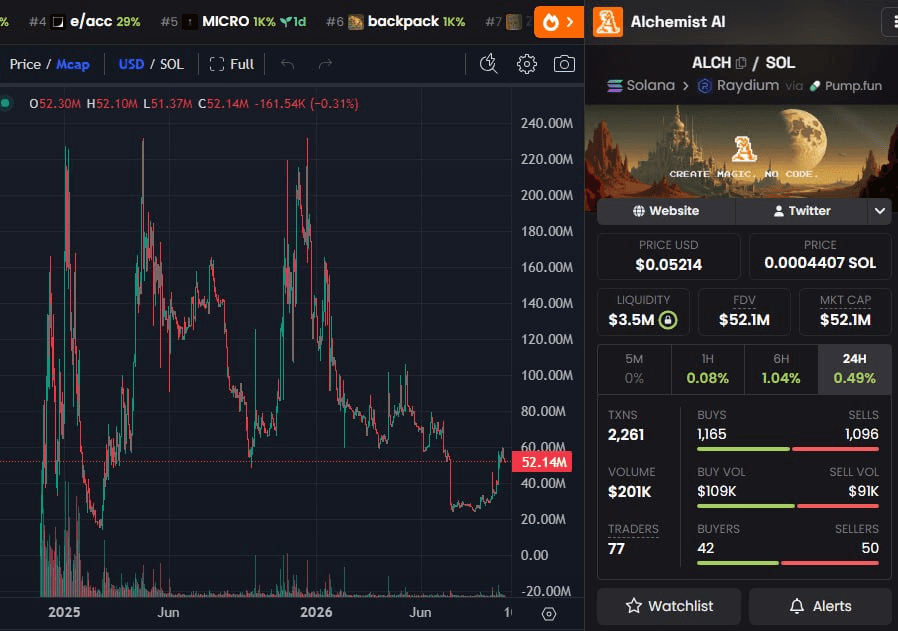Open the Alerts button

point(820,606)
